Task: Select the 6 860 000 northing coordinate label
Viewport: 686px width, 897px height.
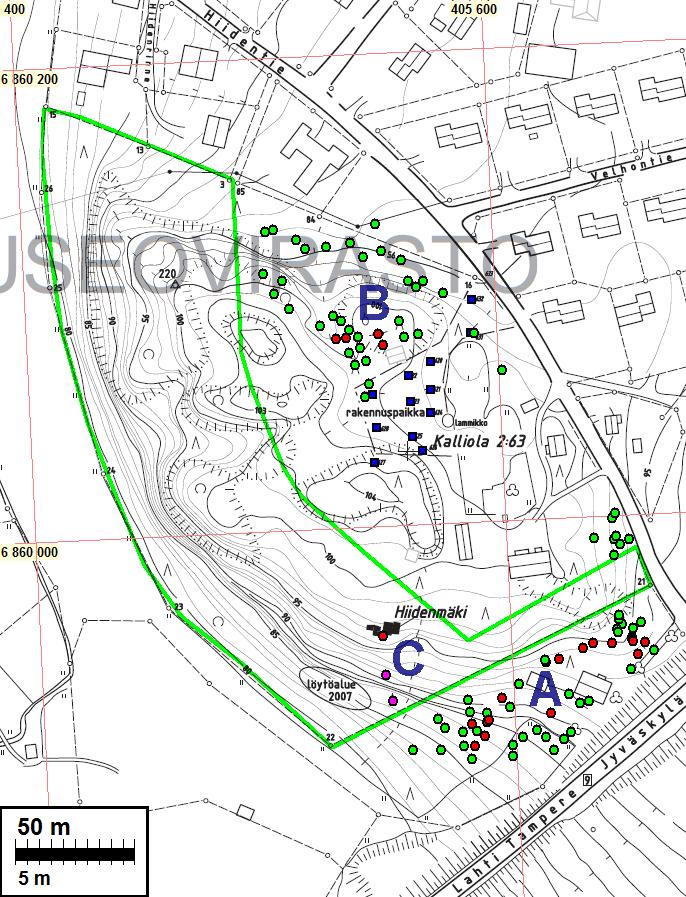Action: (29, 553)
